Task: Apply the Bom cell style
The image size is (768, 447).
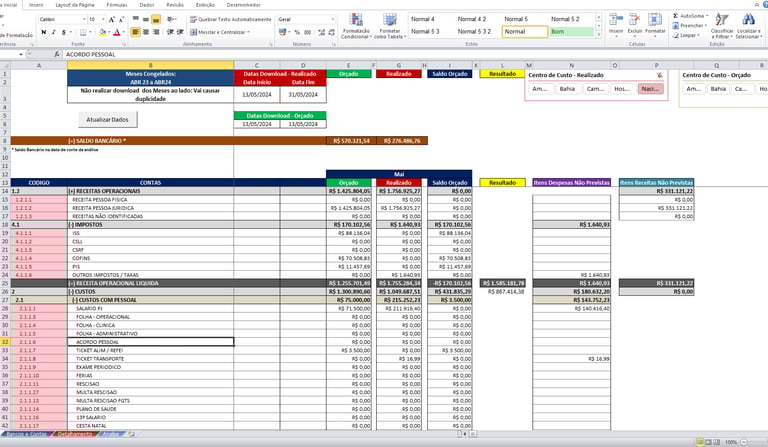Action: coord(572,32)
